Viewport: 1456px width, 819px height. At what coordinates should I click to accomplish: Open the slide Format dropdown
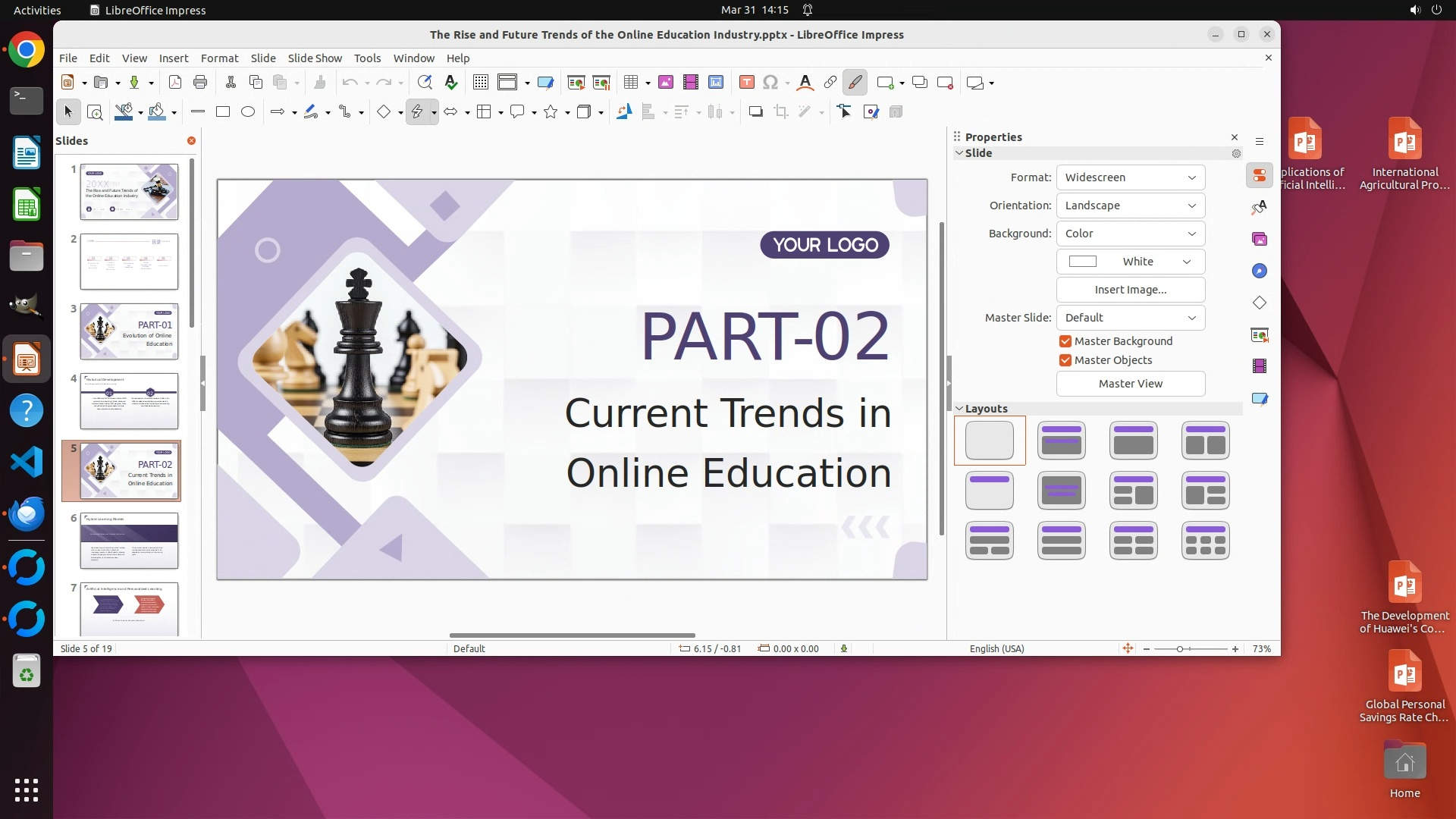[1130, 177]
